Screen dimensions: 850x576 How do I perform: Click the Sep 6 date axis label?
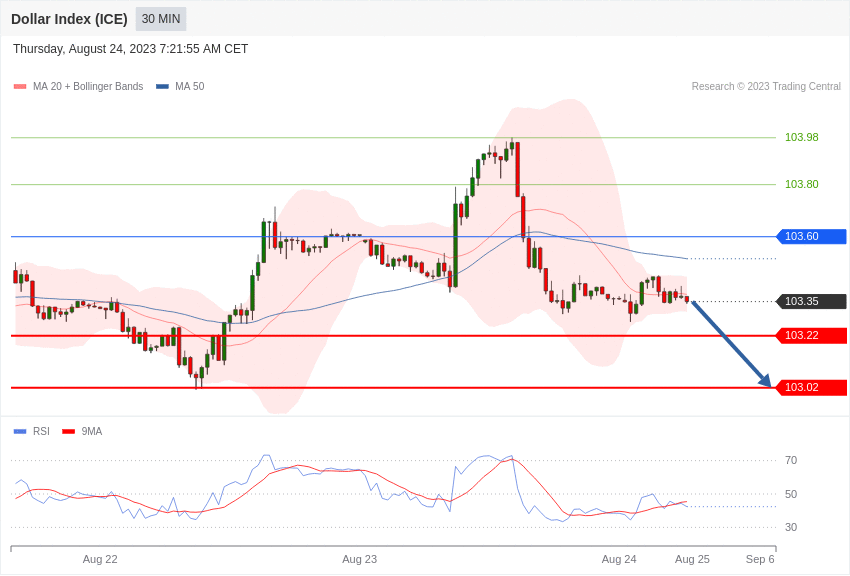tap(760, 559)
